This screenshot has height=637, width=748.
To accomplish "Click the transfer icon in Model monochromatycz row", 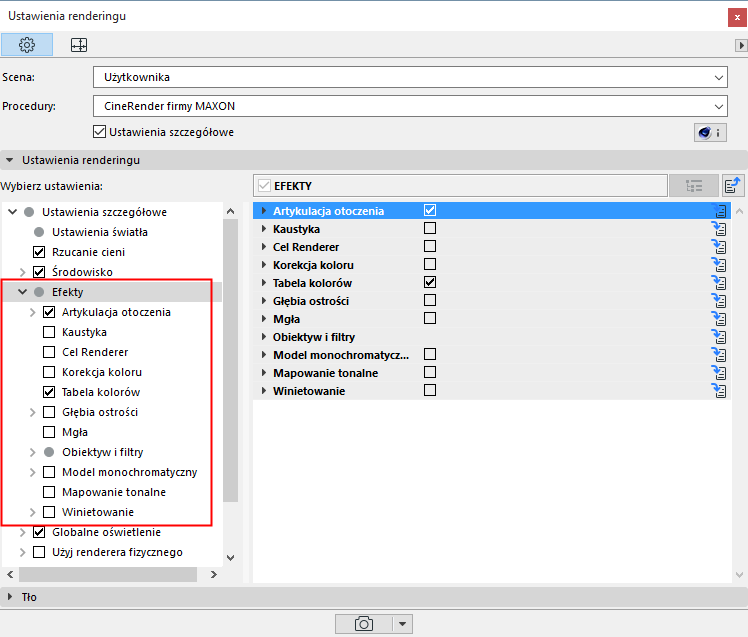I will (719, 355).
